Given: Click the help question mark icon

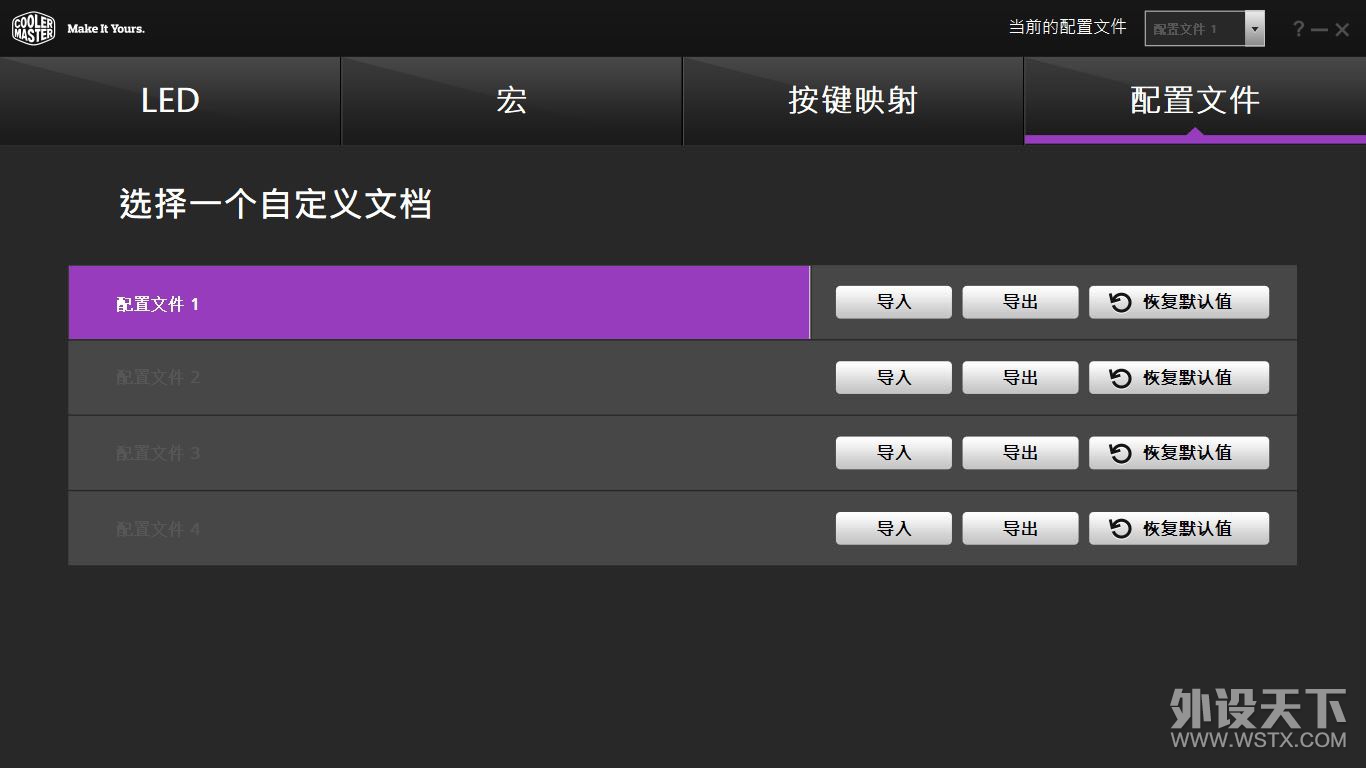Looking at the screenshot, I should [1298, 29].
